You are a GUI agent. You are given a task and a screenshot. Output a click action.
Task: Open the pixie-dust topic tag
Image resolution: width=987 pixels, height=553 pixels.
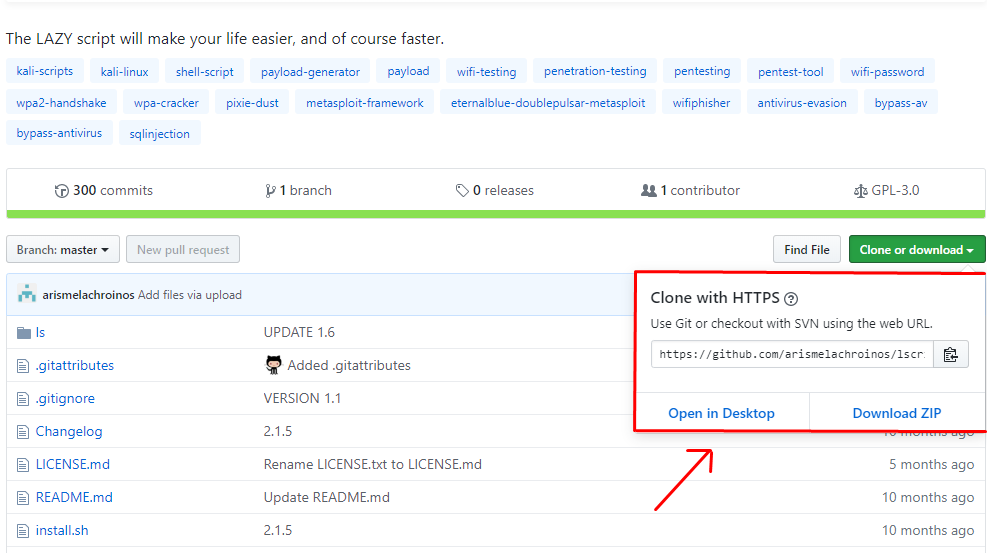[252, 103]
